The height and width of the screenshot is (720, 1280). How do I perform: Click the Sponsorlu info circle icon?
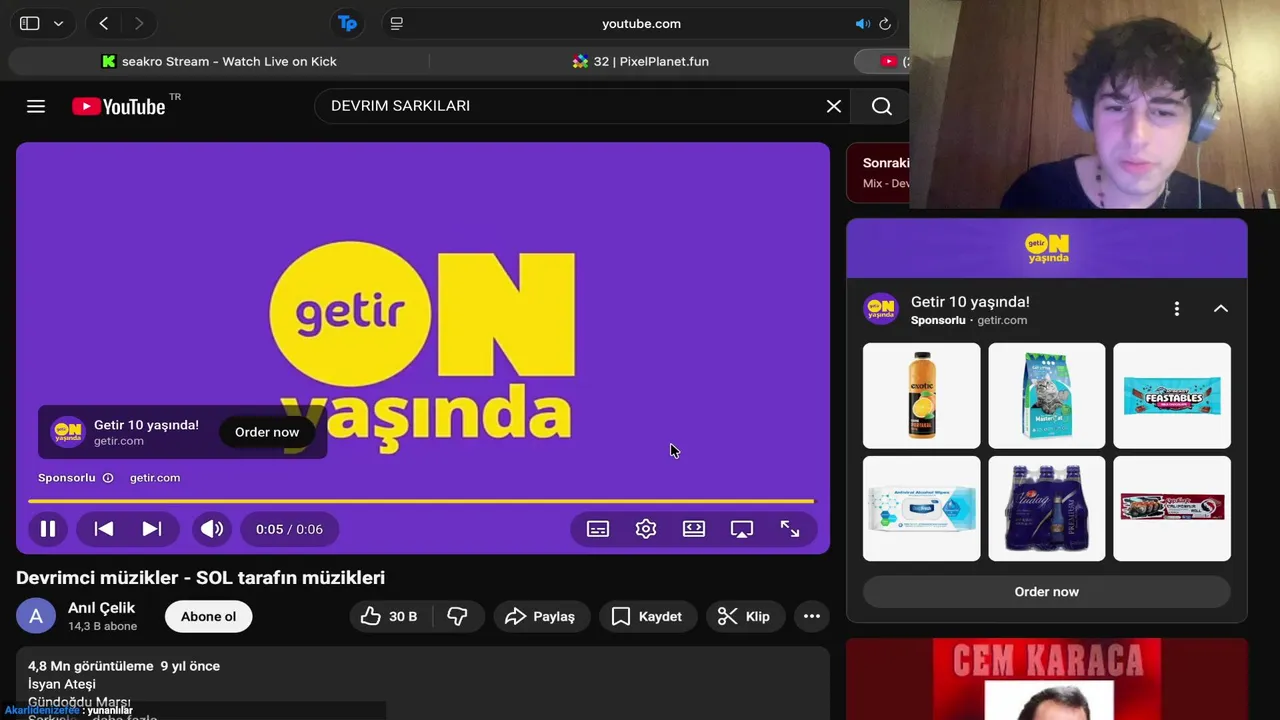point(108,478)
